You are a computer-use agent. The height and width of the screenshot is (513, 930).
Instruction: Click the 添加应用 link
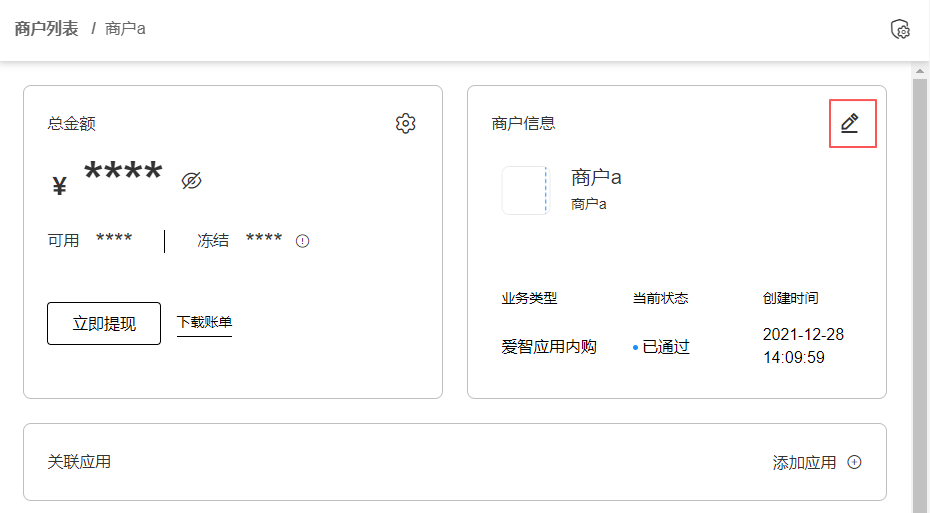coord(804,463)
